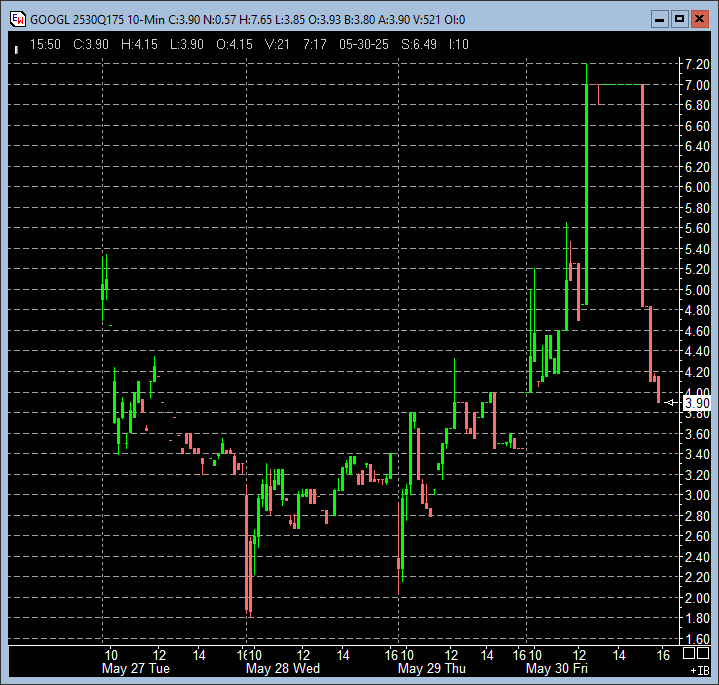Click the 7.00 price axis label
Image resolution: width=719 pixels, height=685 pixels.
[697, 85]
